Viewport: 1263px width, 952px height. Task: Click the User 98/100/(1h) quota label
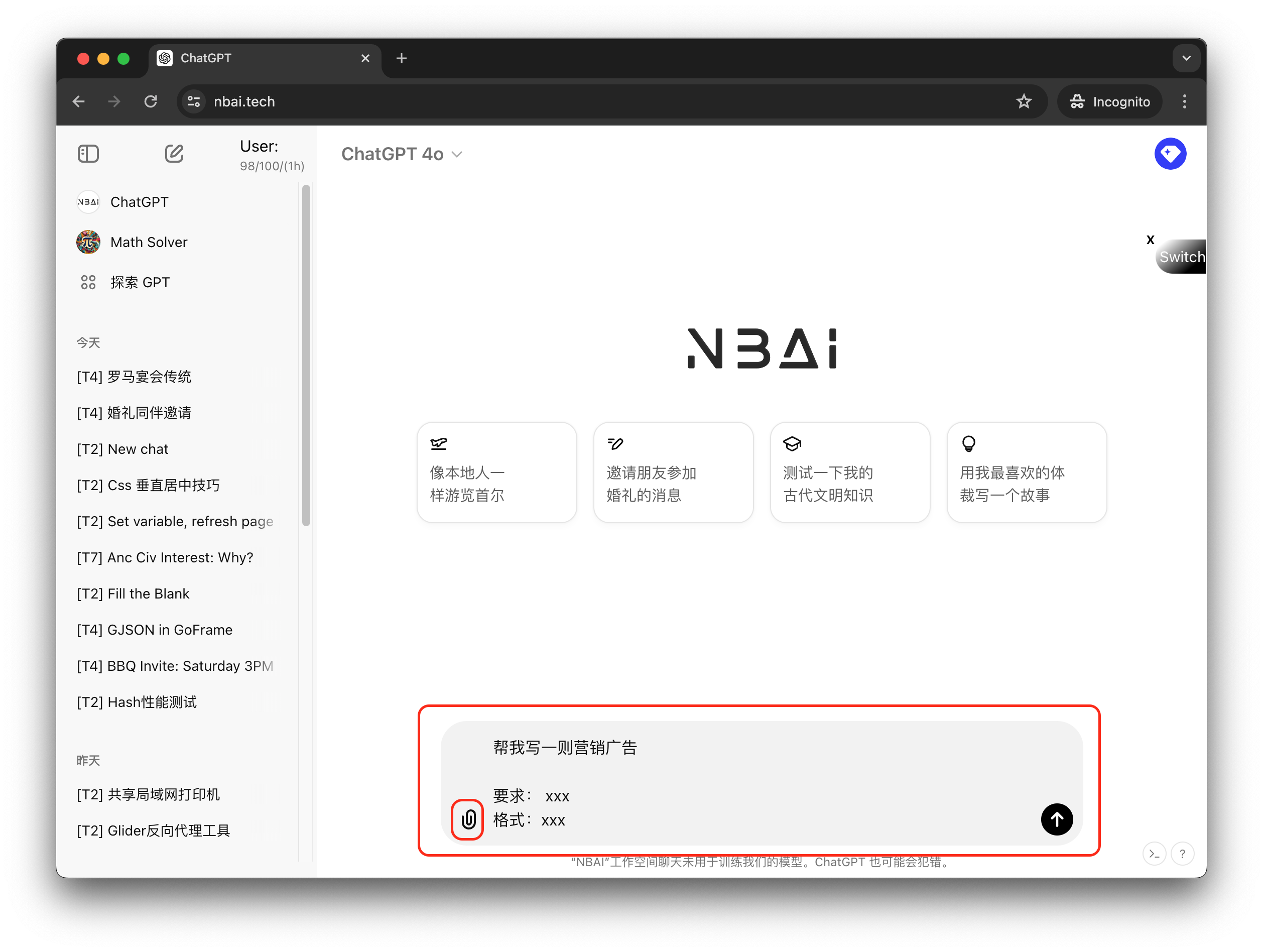coord(272,155)
